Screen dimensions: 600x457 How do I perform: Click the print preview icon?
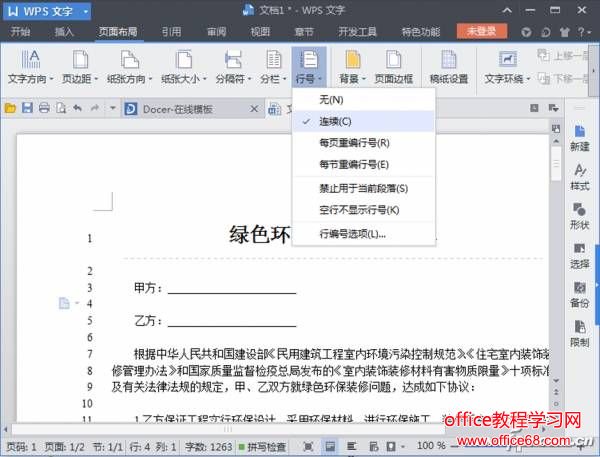click(61, 108)
